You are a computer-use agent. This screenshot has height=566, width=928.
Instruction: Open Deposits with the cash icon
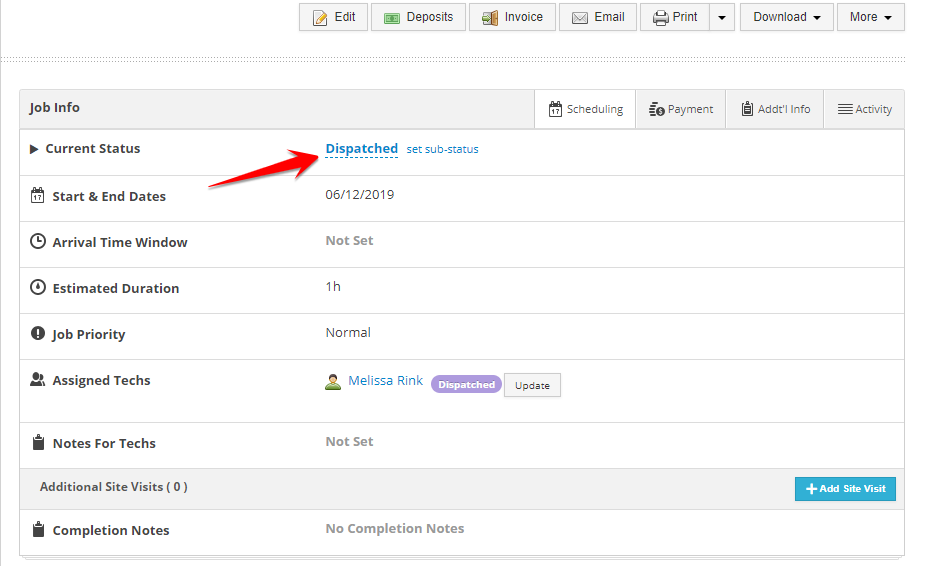[418, 17]
